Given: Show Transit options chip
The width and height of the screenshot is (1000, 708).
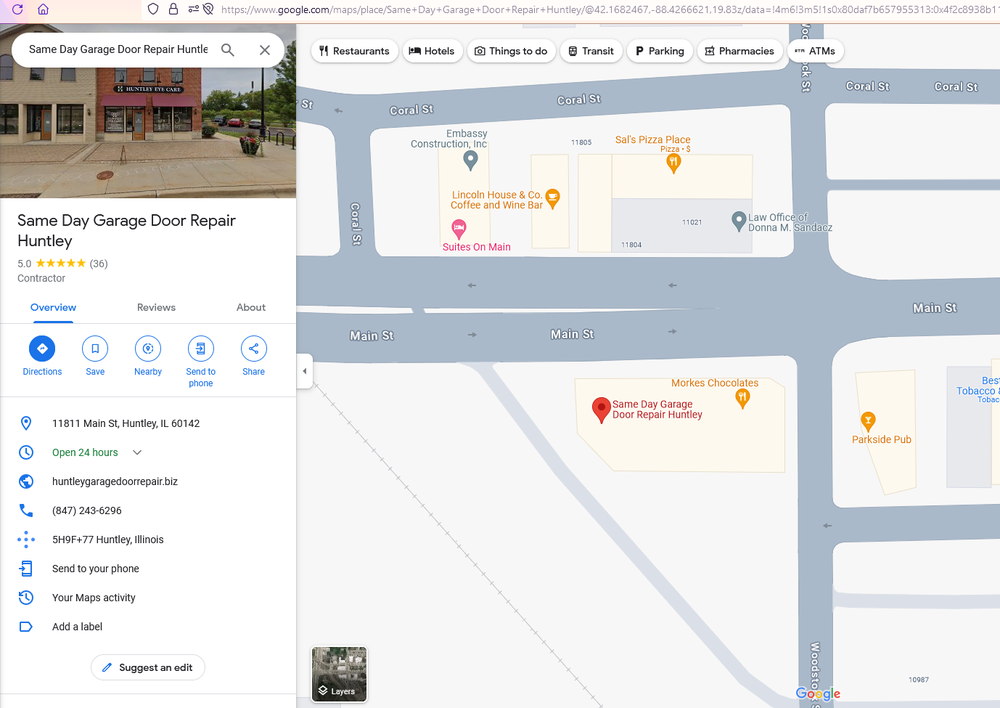Looking at the screenshot, I should (591, 51).
